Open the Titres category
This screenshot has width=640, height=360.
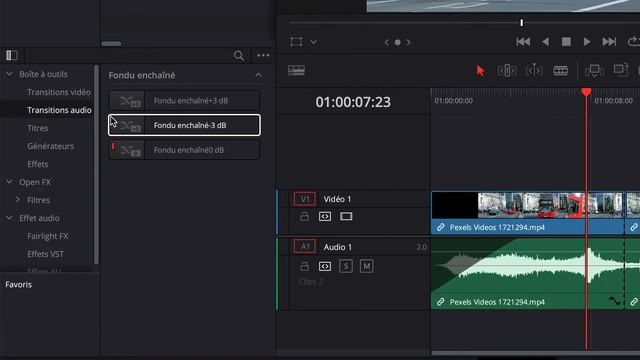[x=38, y=128]
